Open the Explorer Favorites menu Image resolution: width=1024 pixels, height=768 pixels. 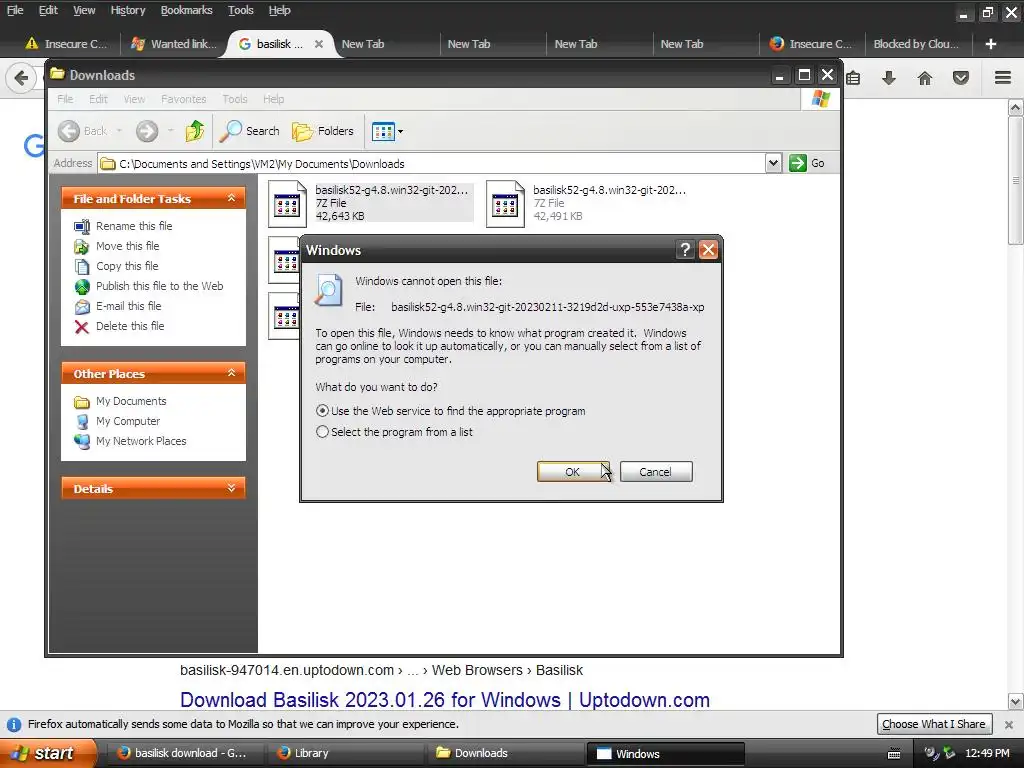[x=184, y=99]
